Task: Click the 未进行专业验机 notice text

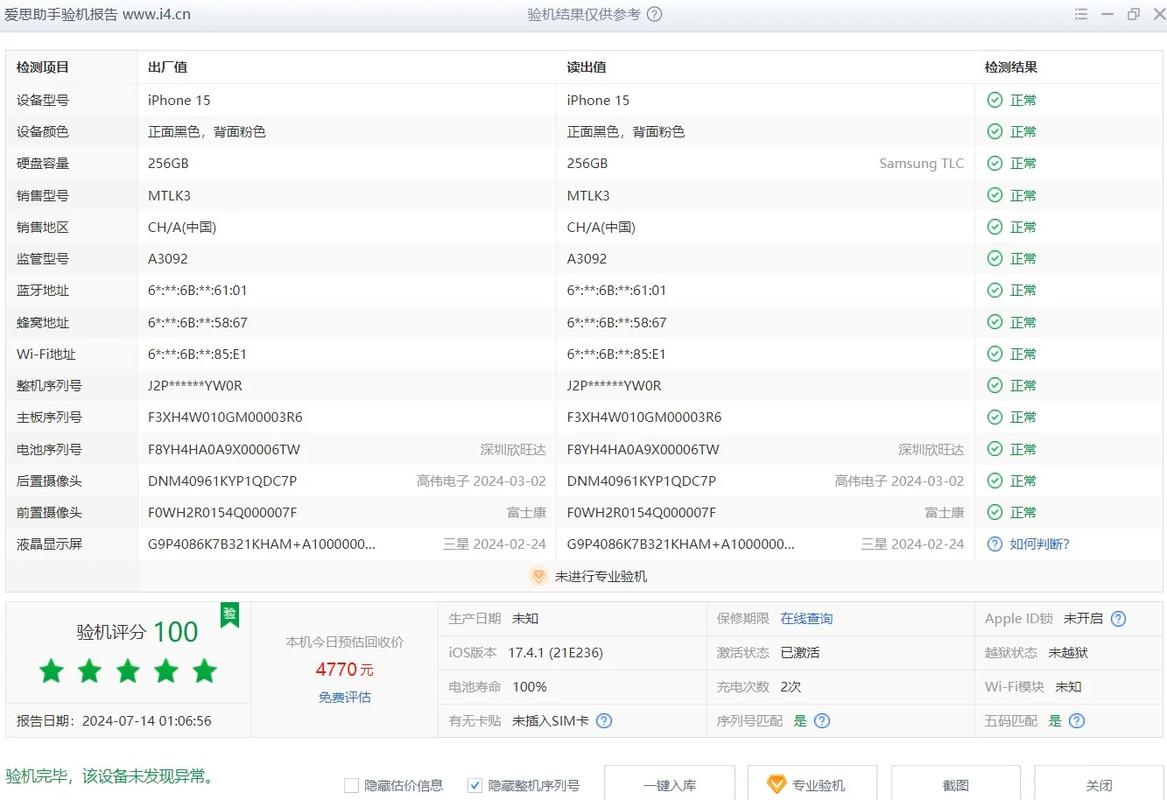Action: (601, 576)
